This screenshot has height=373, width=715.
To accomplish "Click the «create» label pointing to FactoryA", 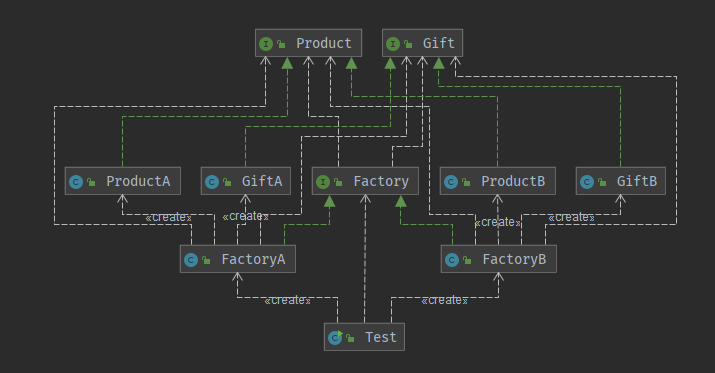I will coord(287,300).
